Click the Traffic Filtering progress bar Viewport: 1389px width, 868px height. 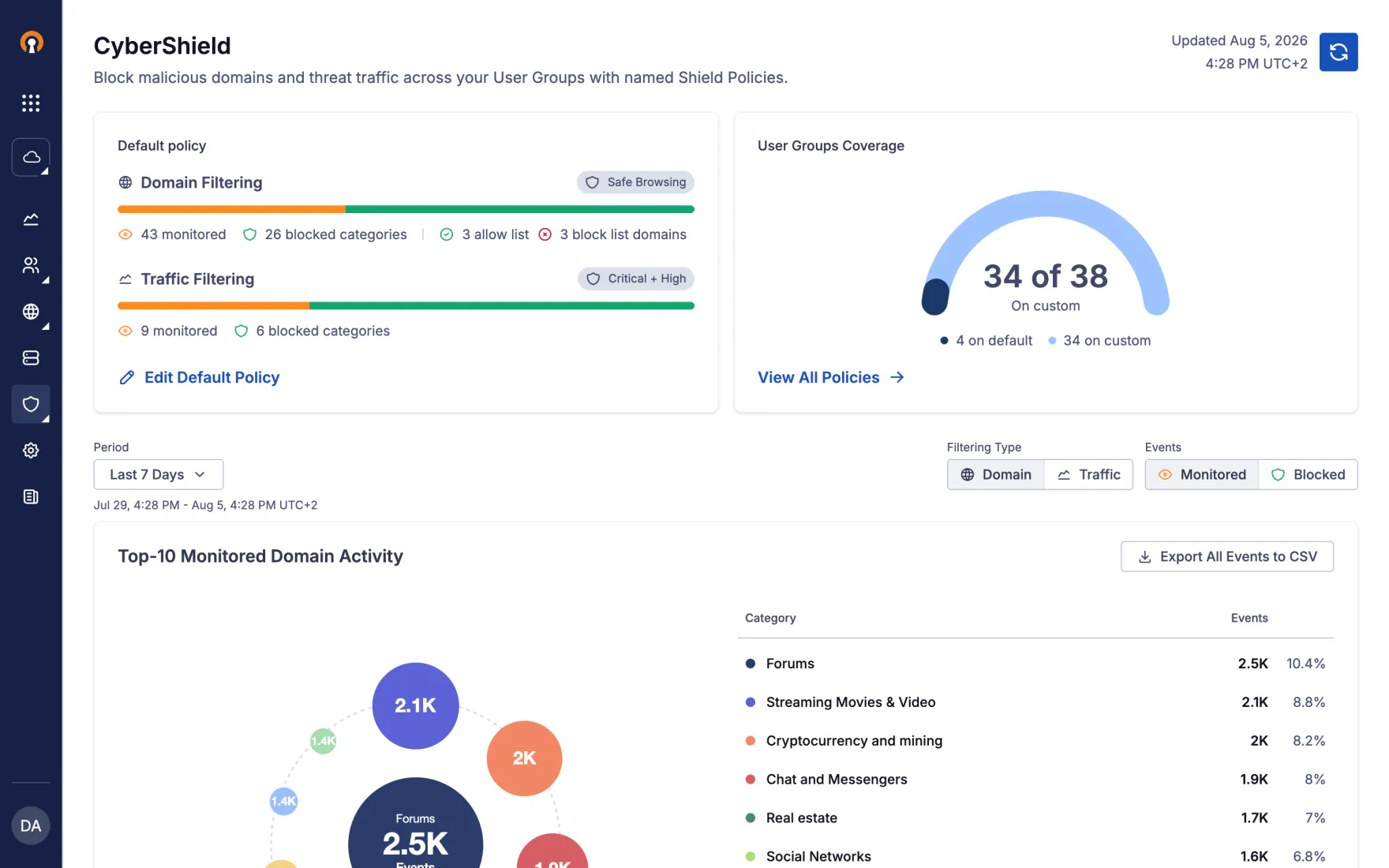tap(406, 305)
